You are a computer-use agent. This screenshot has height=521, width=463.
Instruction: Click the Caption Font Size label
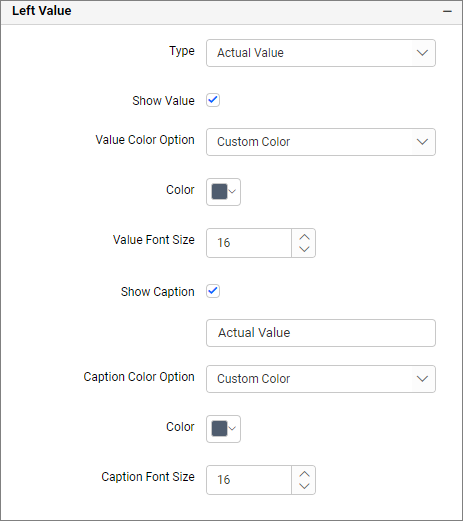tap(148, 477)
